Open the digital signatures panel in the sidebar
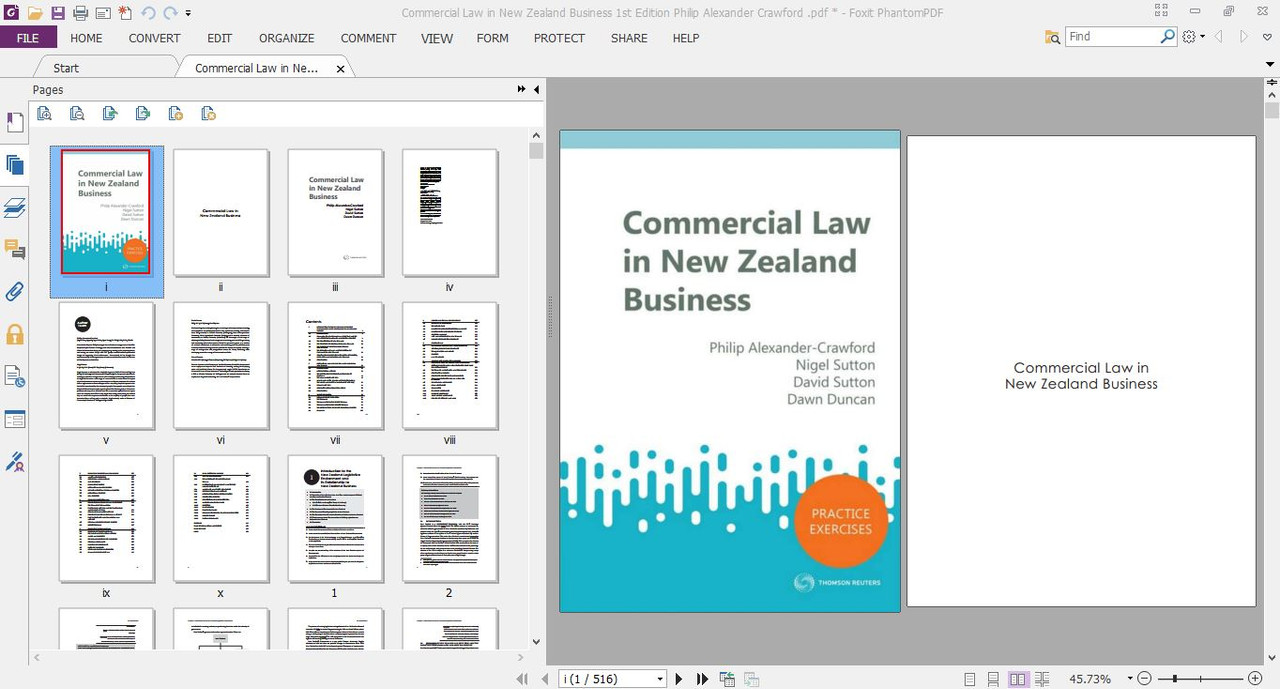Screen dimensions: 1280x689 pos(14,461)
